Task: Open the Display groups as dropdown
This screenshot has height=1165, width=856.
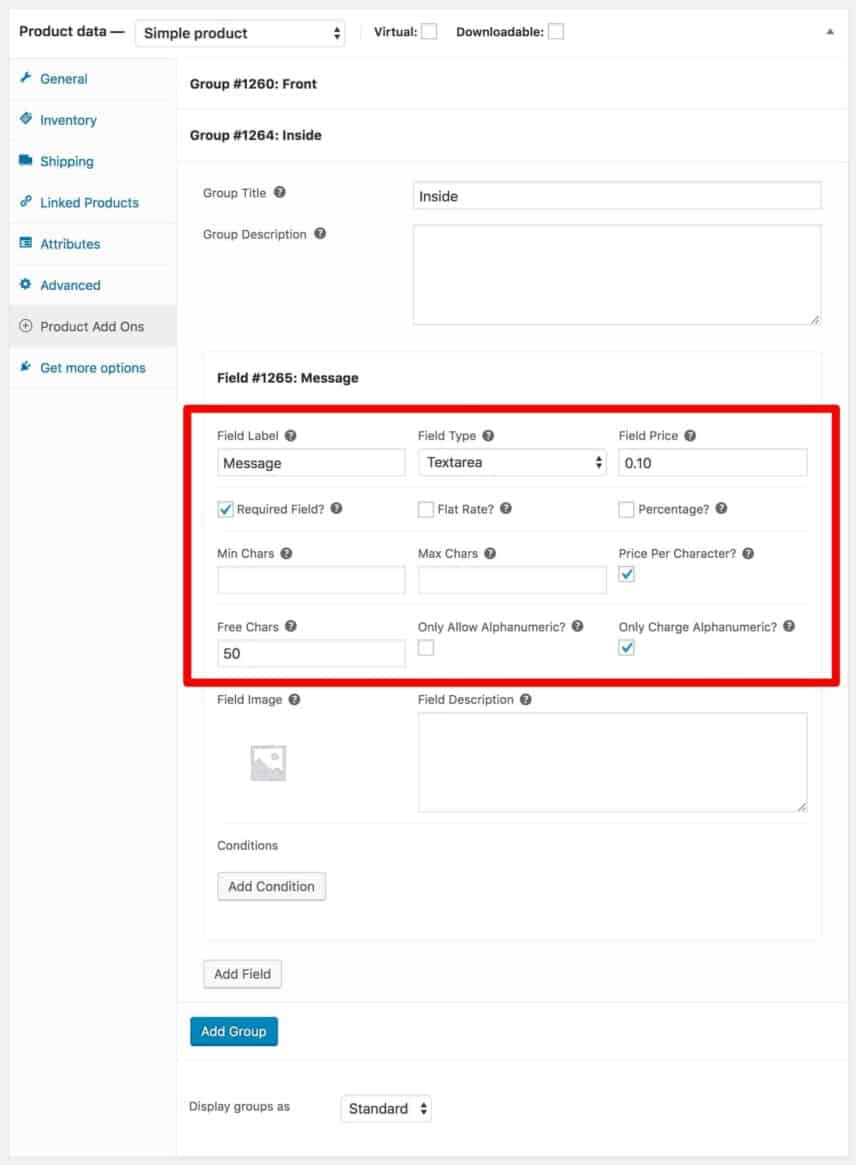Action: tap(385, 1108)
